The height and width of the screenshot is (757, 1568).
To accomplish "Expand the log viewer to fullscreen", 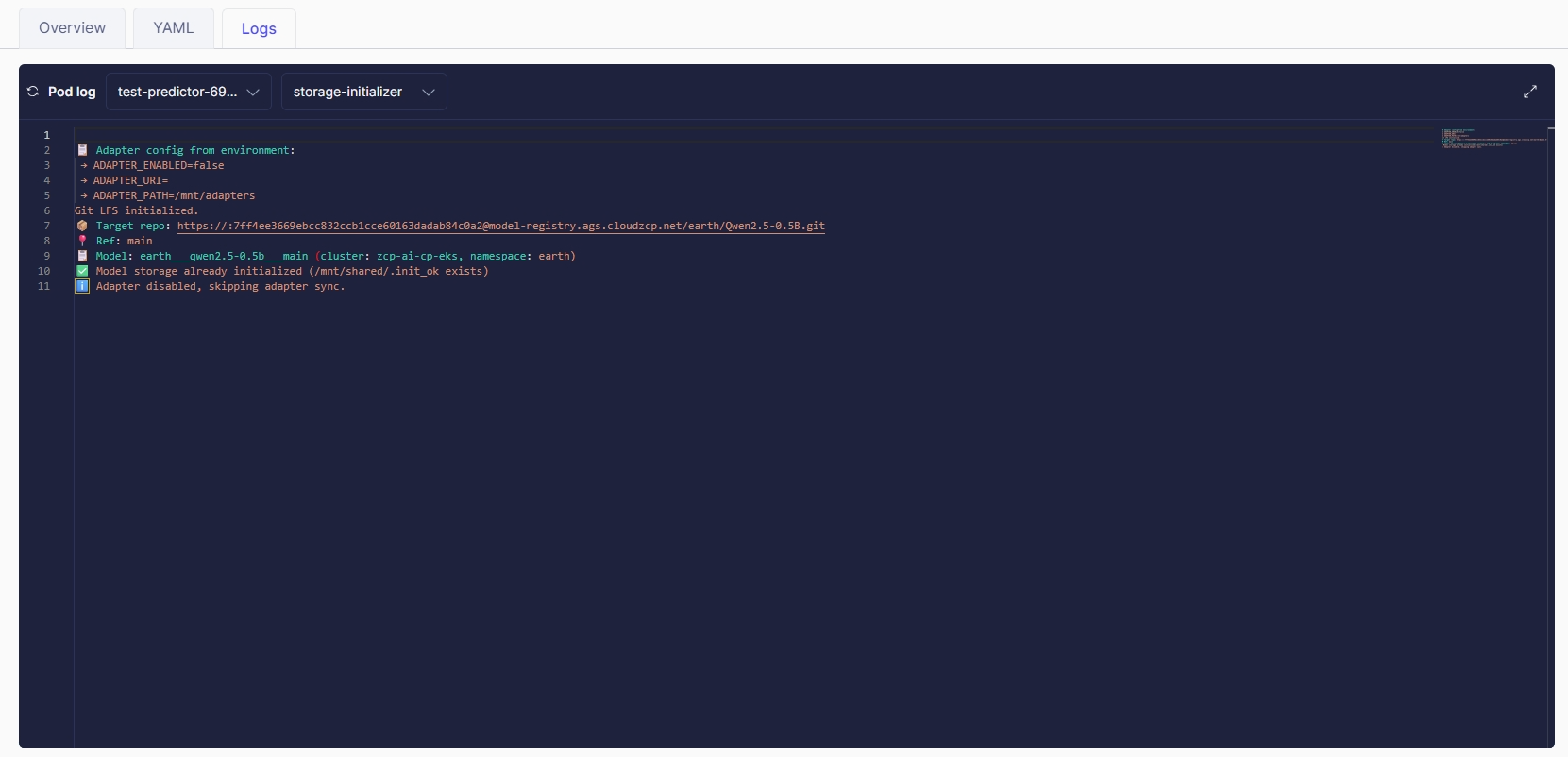I will (x=1530, y=92).
